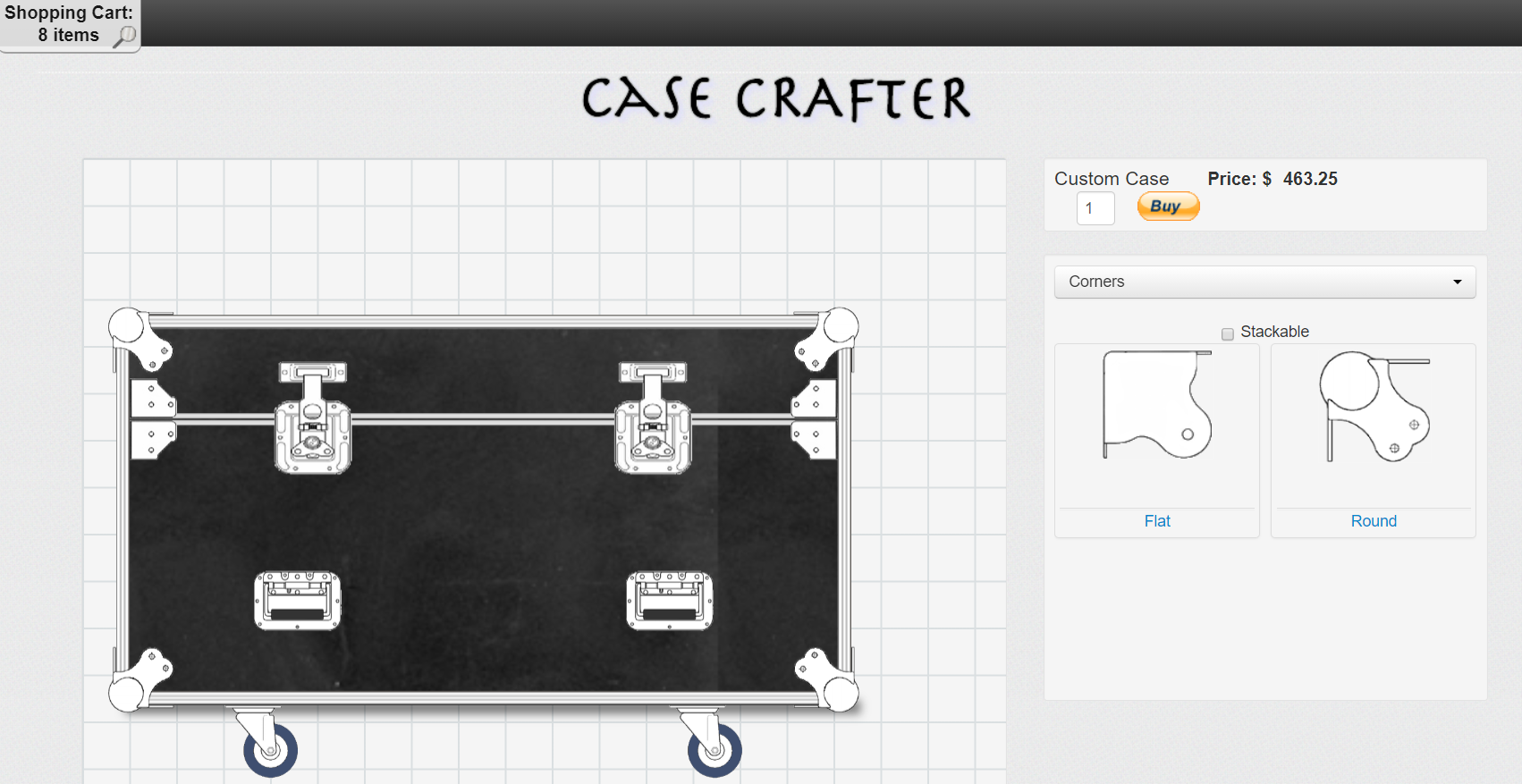Click the quantity input field
The width and height of the screenshot is (1522, 784).
[1095, 208]
